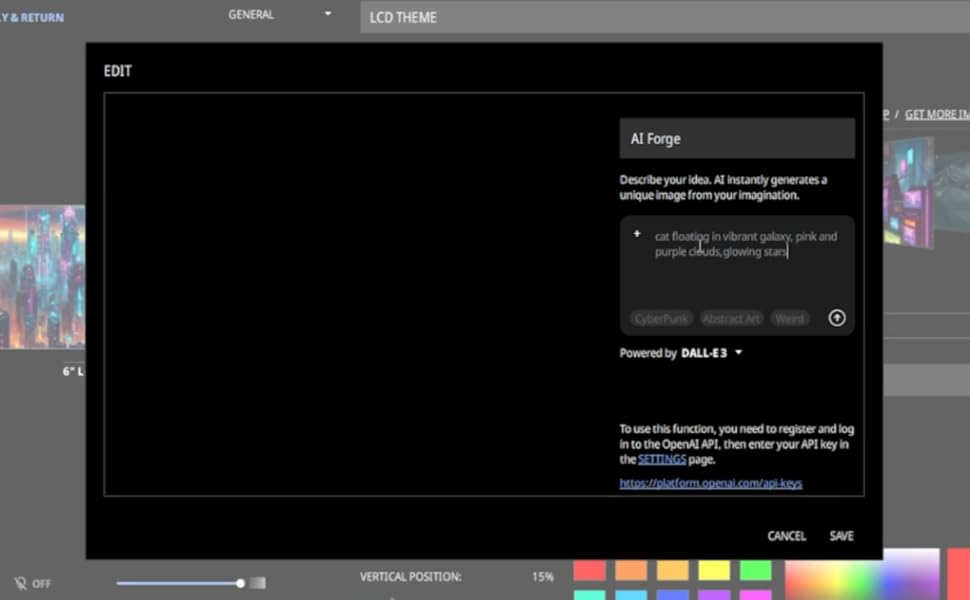Click the 15% vertical position value

[x=542, y=576]
